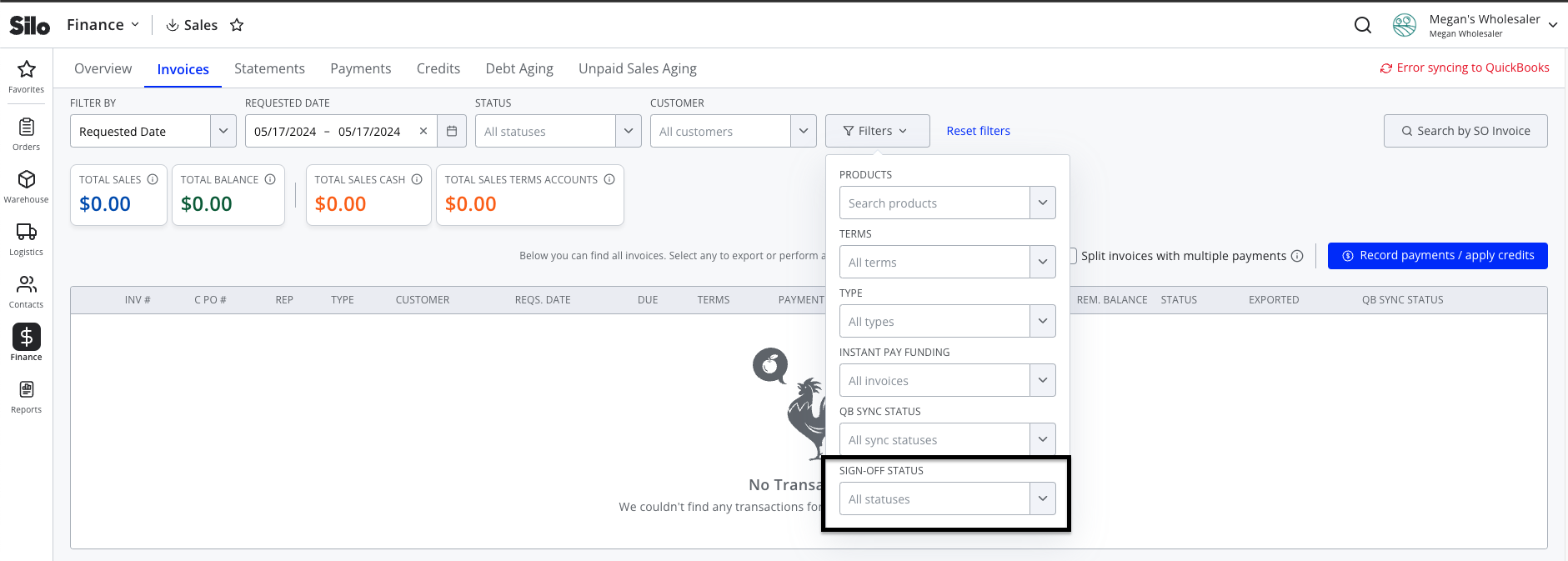The width and height of the screenshot is (1568, 561).
Task: Open Reports in sidebar
Action: click(x=27, y=396)
